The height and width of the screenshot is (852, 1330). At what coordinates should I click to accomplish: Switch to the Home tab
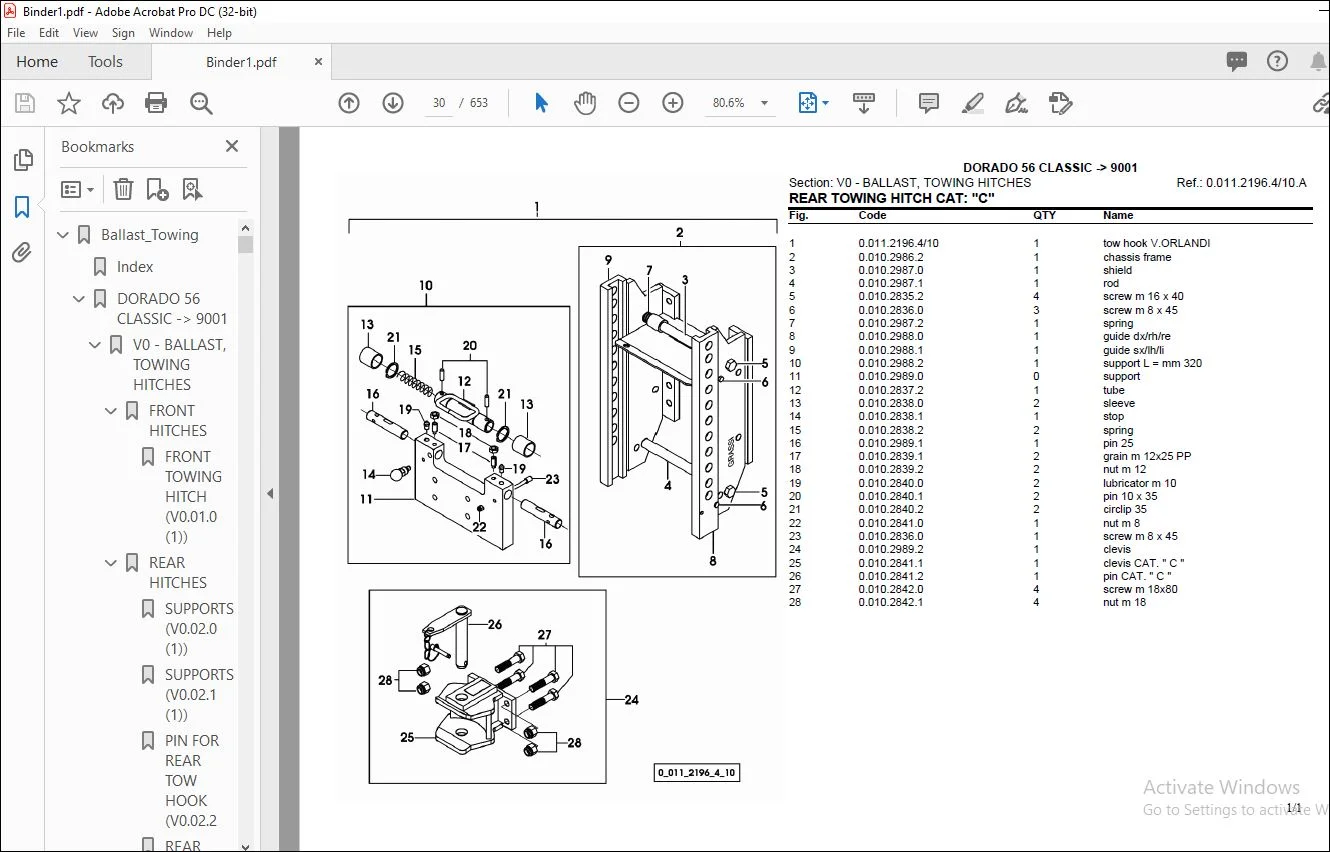37,62
